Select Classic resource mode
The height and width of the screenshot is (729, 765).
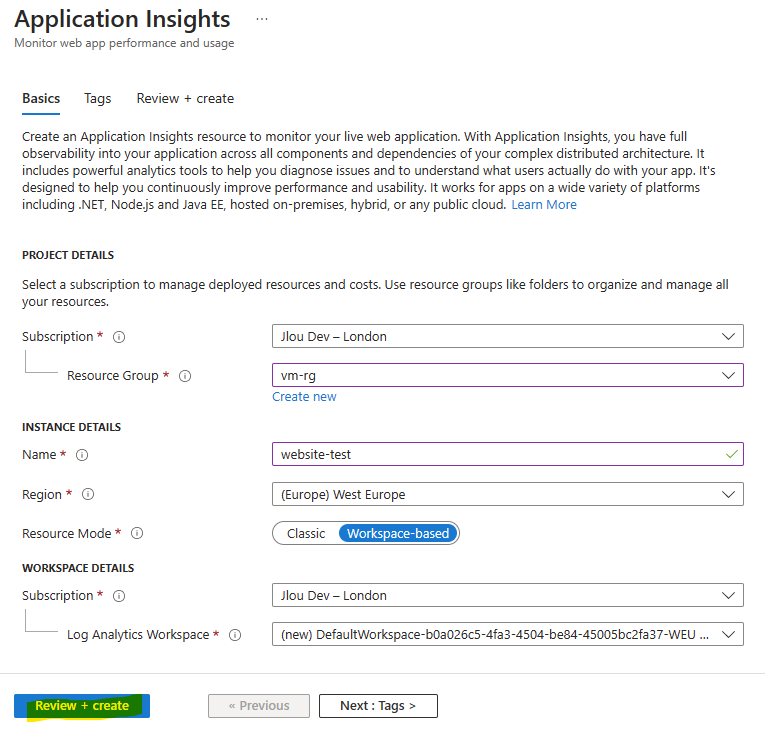(306, 533)
